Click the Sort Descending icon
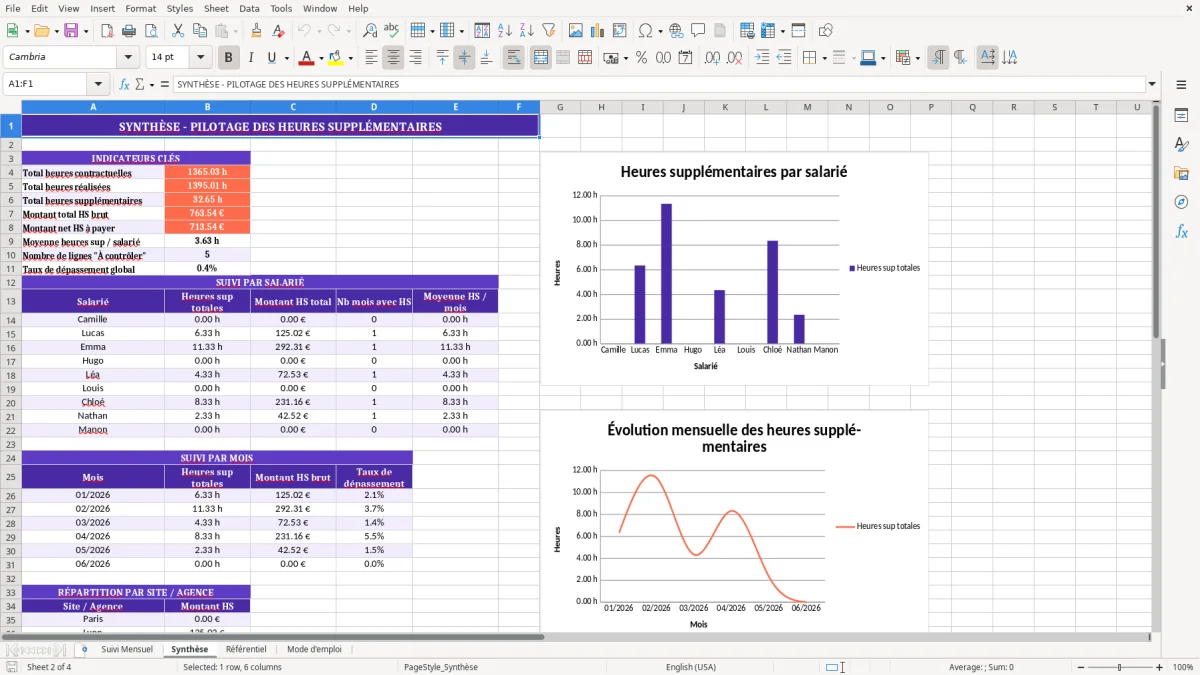The height and width of the screenshot is (675, 1200). (527, 31)
